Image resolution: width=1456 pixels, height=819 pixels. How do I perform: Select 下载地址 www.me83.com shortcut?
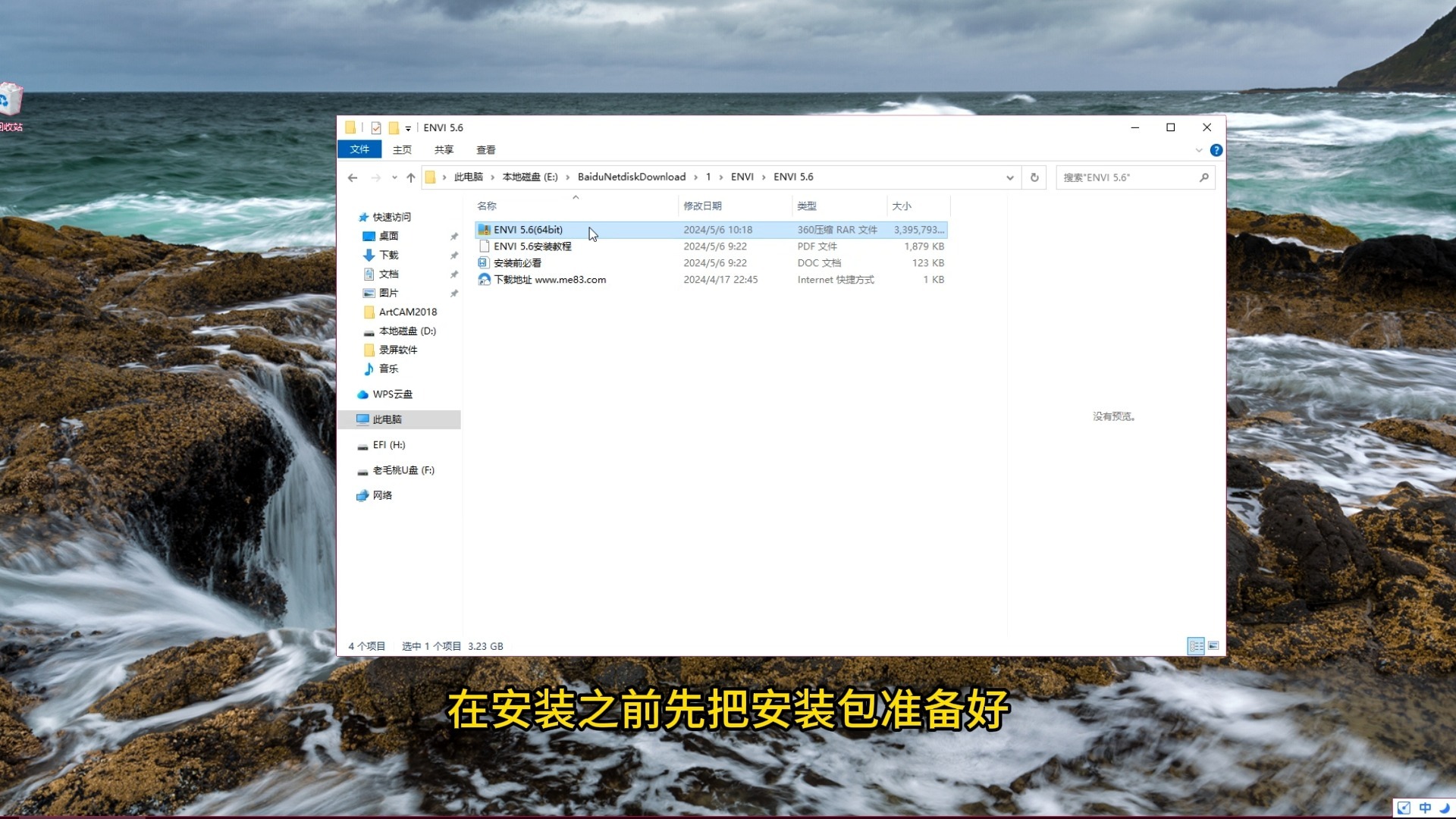point(711,280)
